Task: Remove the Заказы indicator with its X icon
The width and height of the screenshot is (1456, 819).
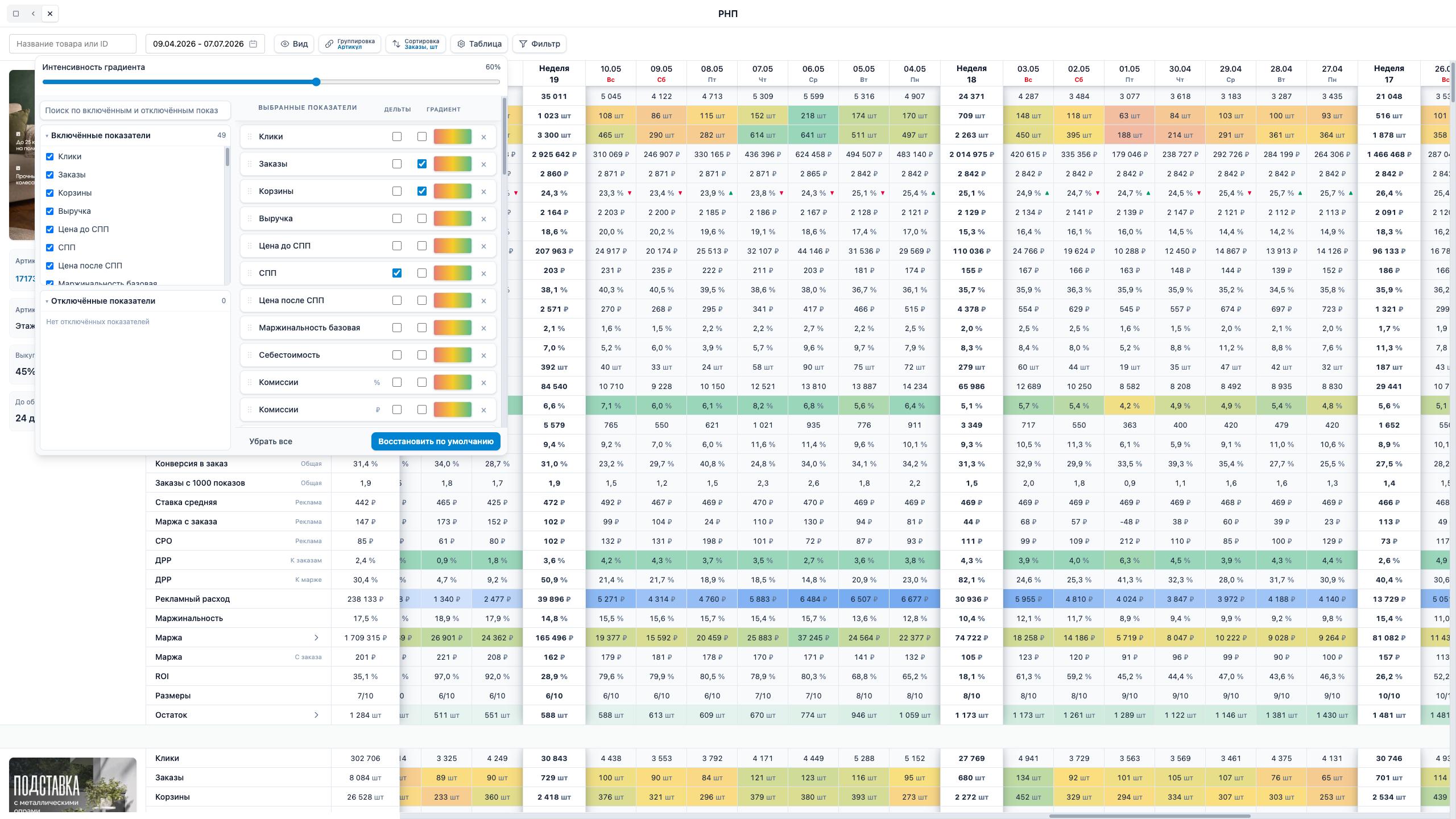Action: (483, 164)
